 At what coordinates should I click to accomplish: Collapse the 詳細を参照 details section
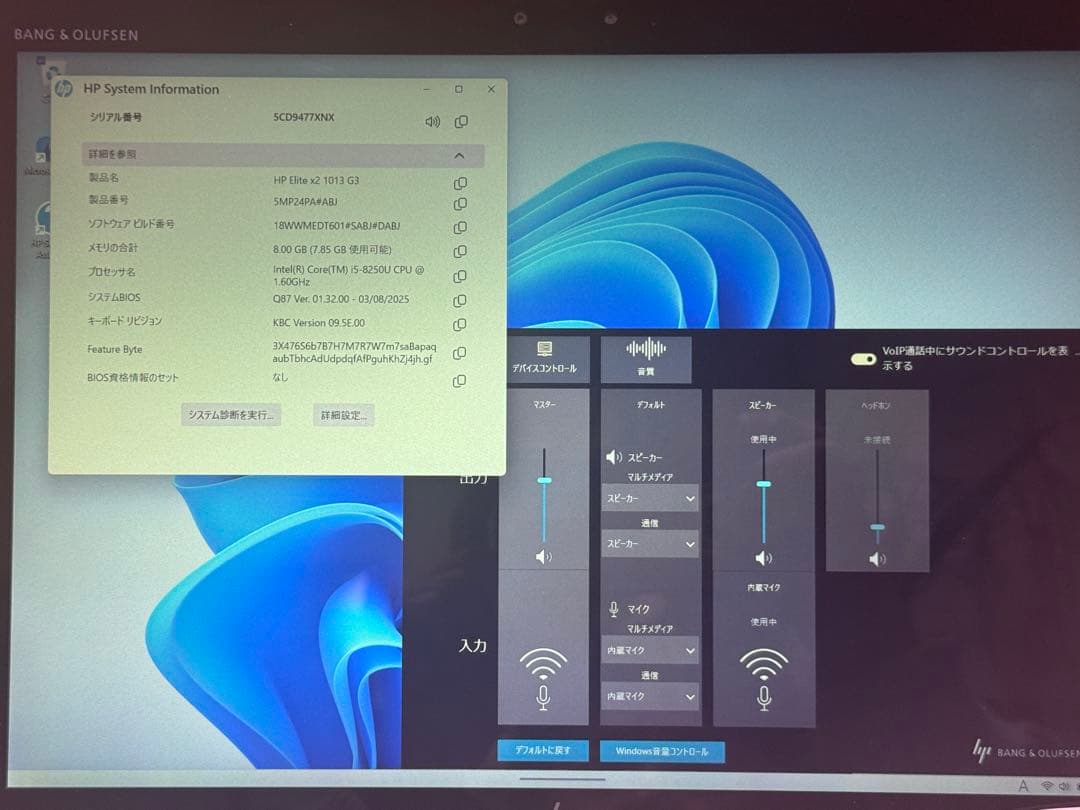click(459, 156)
